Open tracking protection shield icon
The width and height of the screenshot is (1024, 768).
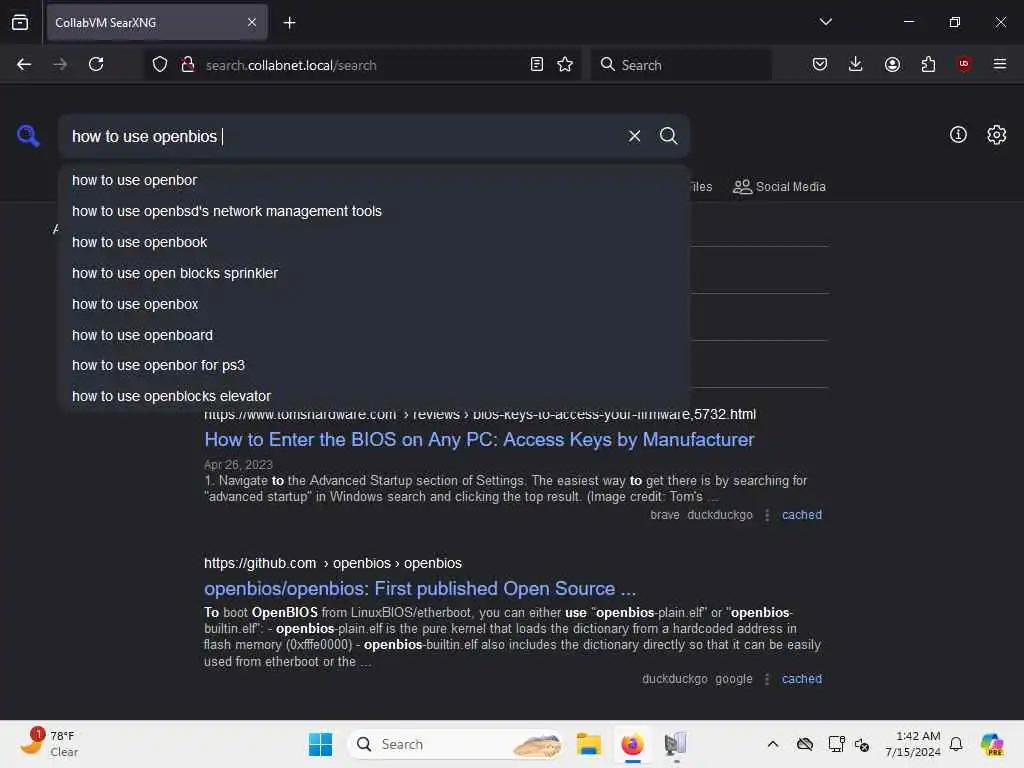pyautogui.click(x=160, y=64)
